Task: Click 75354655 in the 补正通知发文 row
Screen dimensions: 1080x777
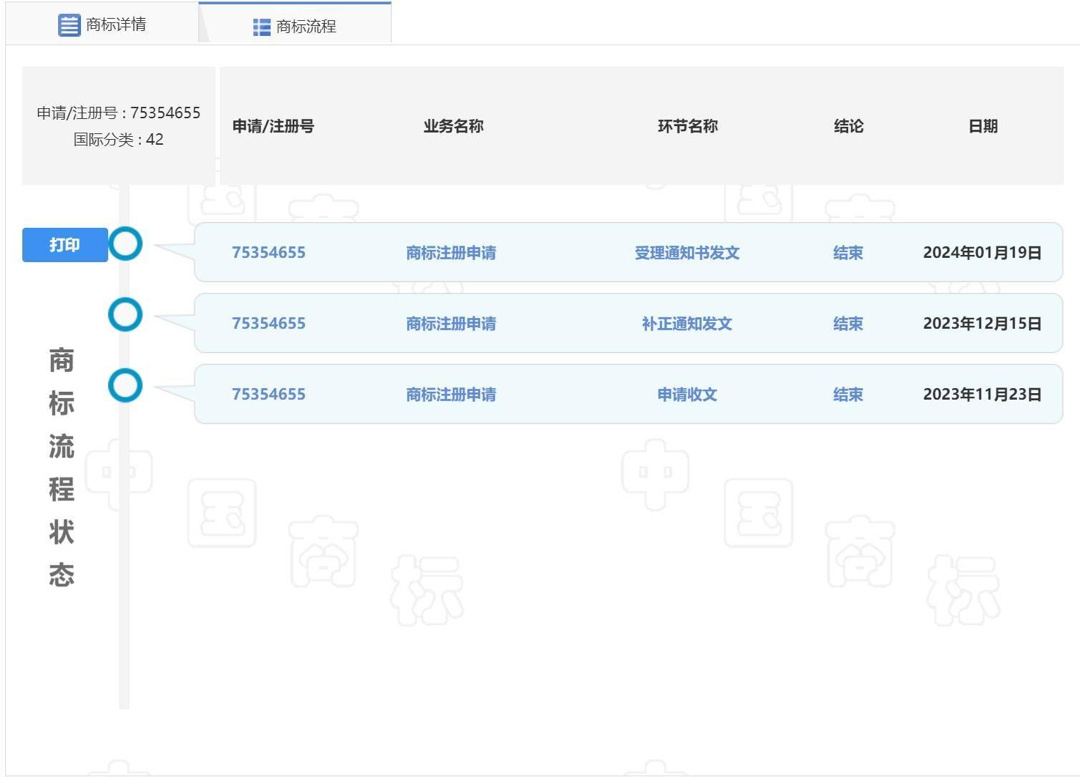Action: pyautogui.click(x=269, y=324)
